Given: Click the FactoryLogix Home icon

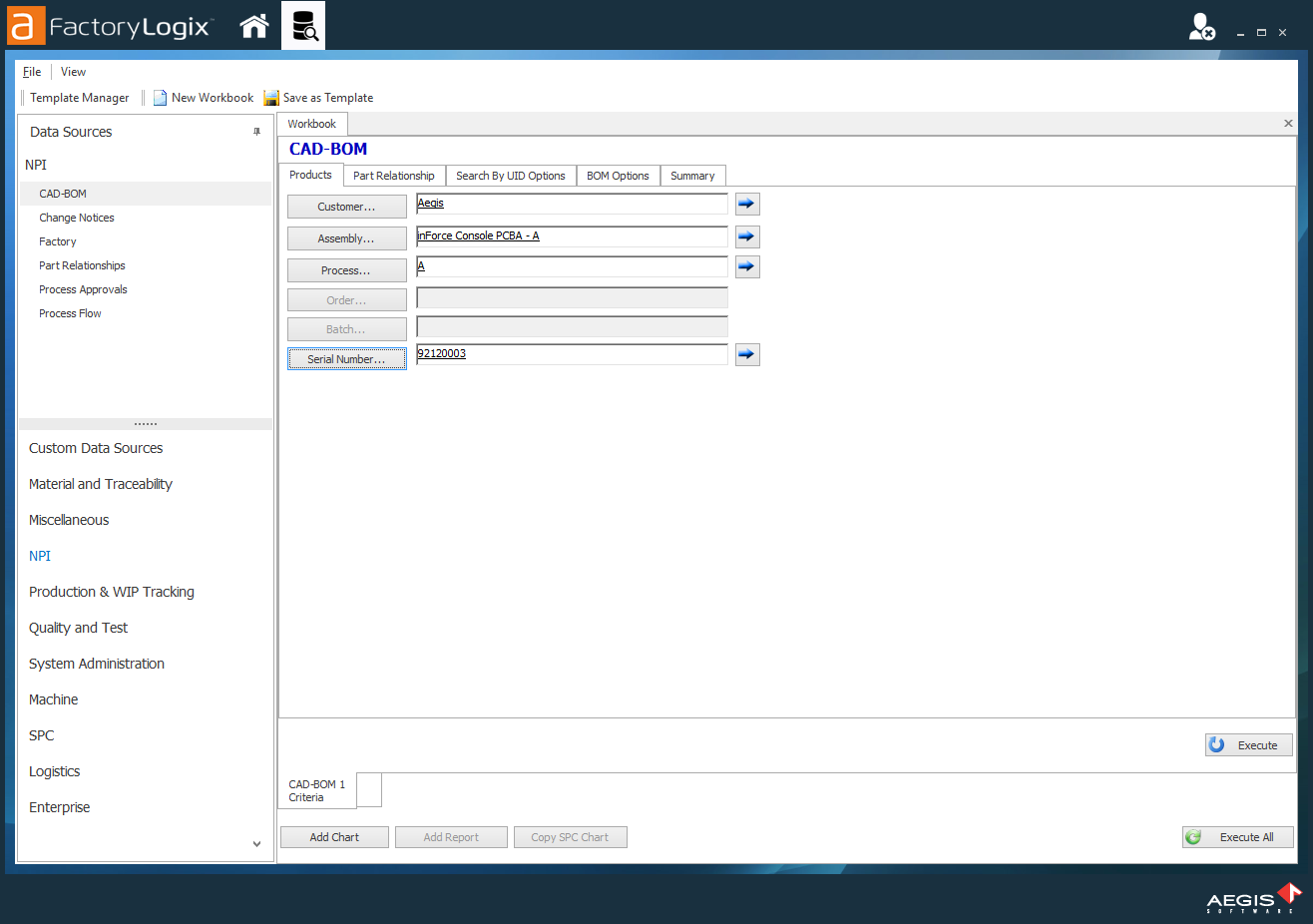Looking at the screenshot, I should coord(253,25).
